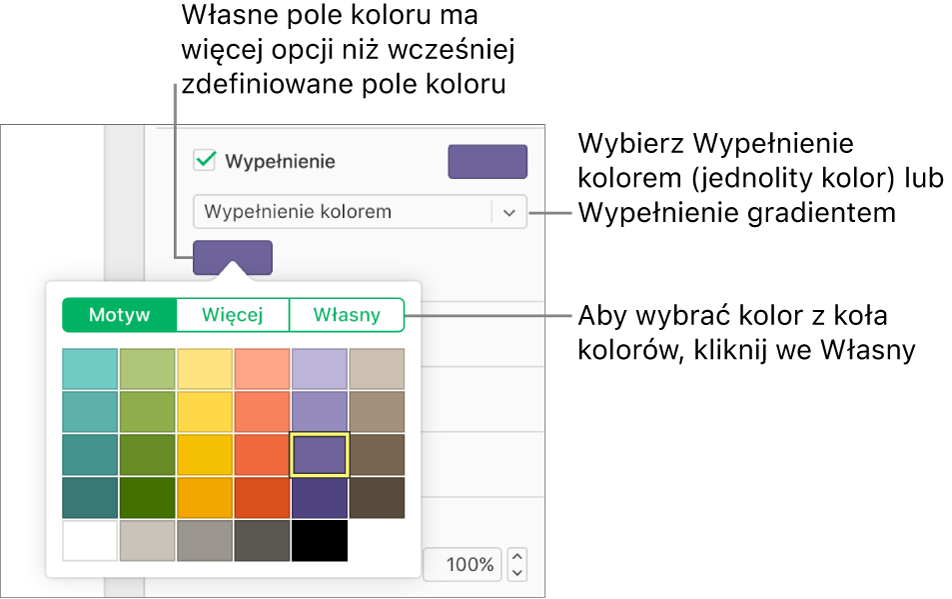The image size is (952, 599).
Task: Pick the medium teal swatch in second row
Action: 90,411
